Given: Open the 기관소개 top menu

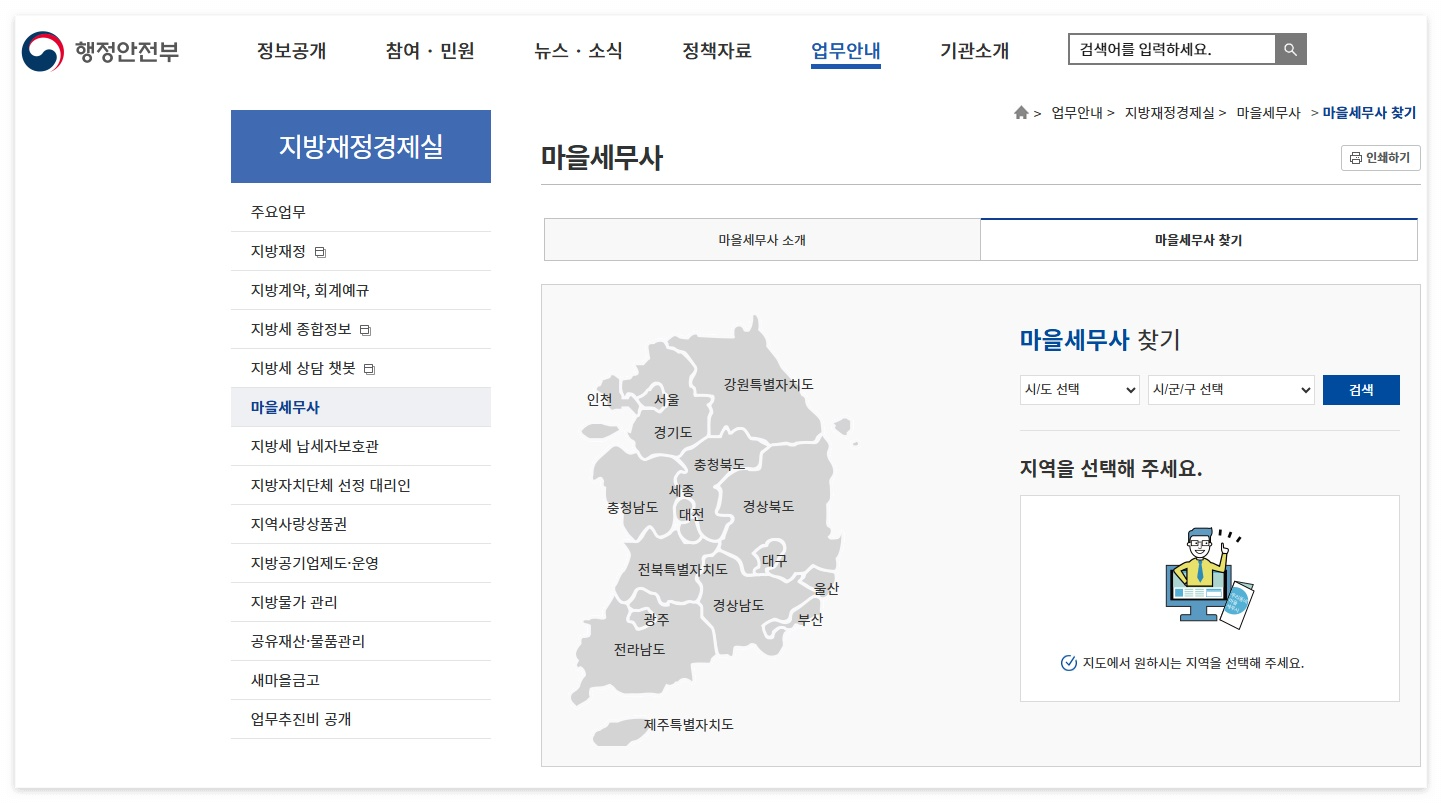Looking at the screenshot, I should (x=975, y=50).
